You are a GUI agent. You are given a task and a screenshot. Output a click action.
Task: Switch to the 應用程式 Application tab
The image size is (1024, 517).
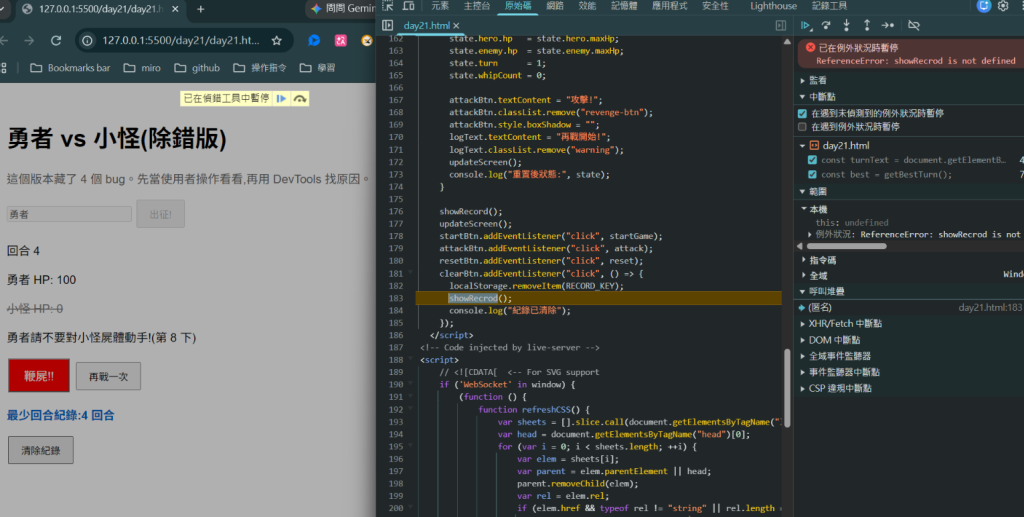coord(669,6)
